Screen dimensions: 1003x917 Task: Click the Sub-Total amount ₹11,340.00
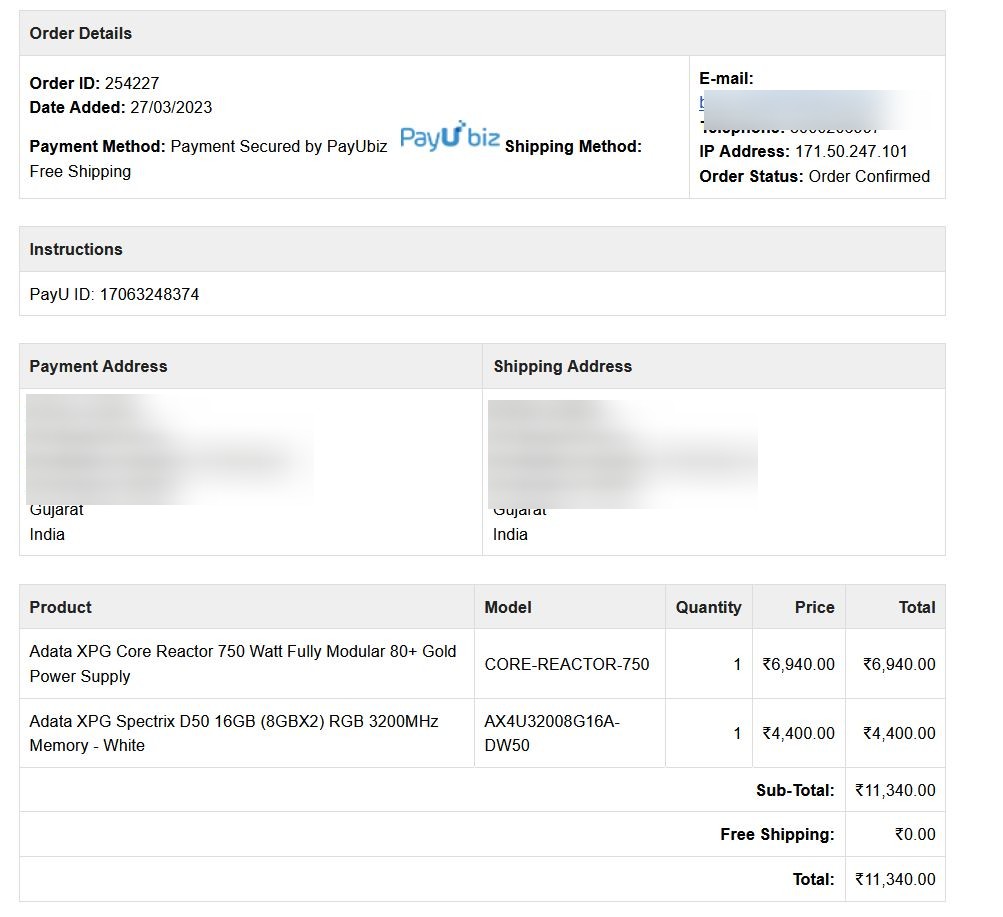(x=896, y=790)
